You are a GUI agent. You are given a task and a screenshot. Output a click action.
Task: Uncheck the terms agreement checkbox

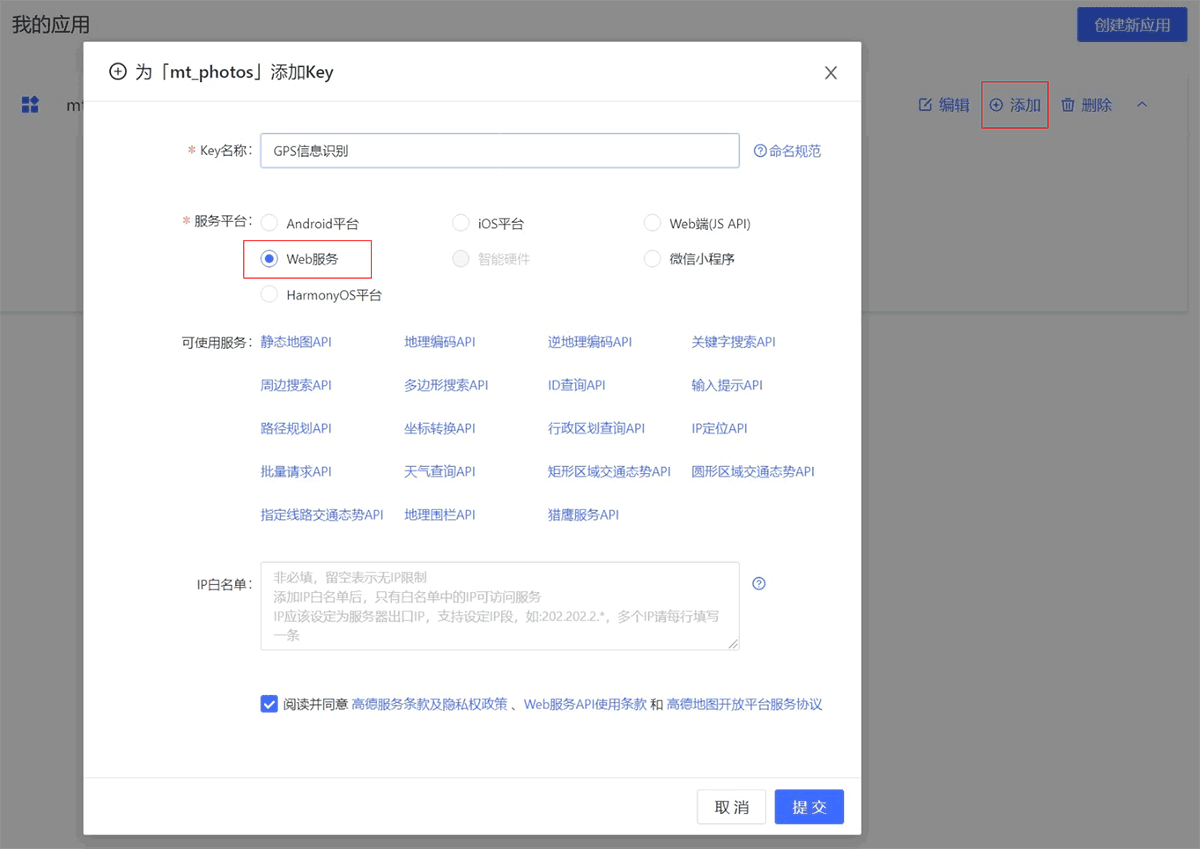click(x=269, y=704)
